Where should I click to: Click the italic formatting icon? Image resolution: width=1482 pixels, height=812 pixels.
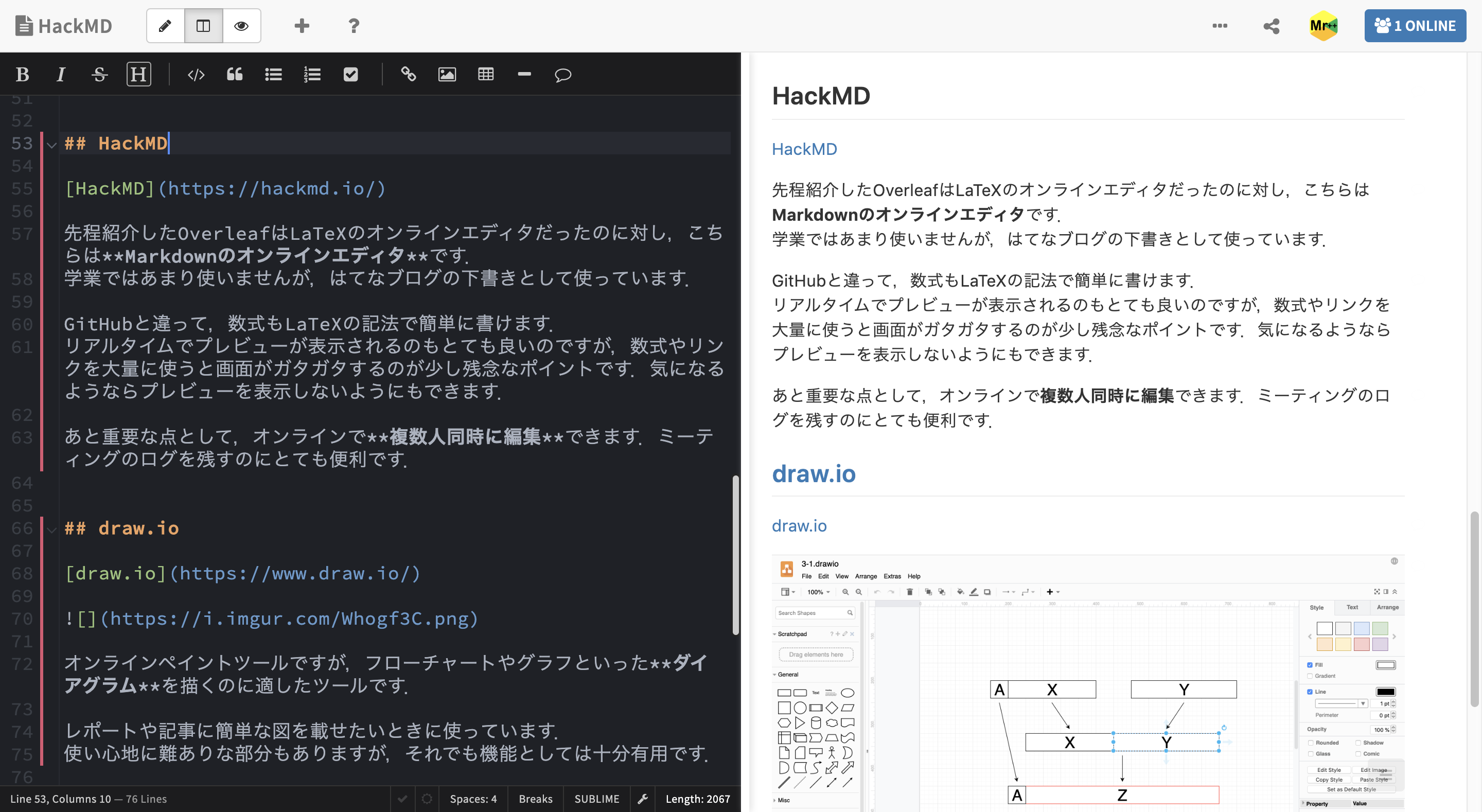click(60, 74)
